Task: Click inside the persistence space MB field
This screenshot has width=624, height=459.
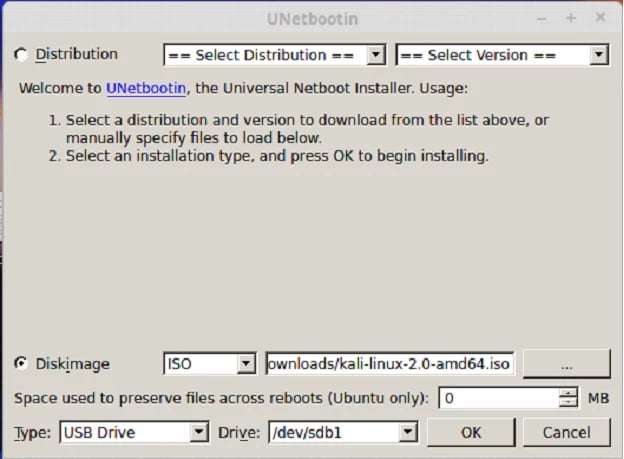Action: click(499, 398)
